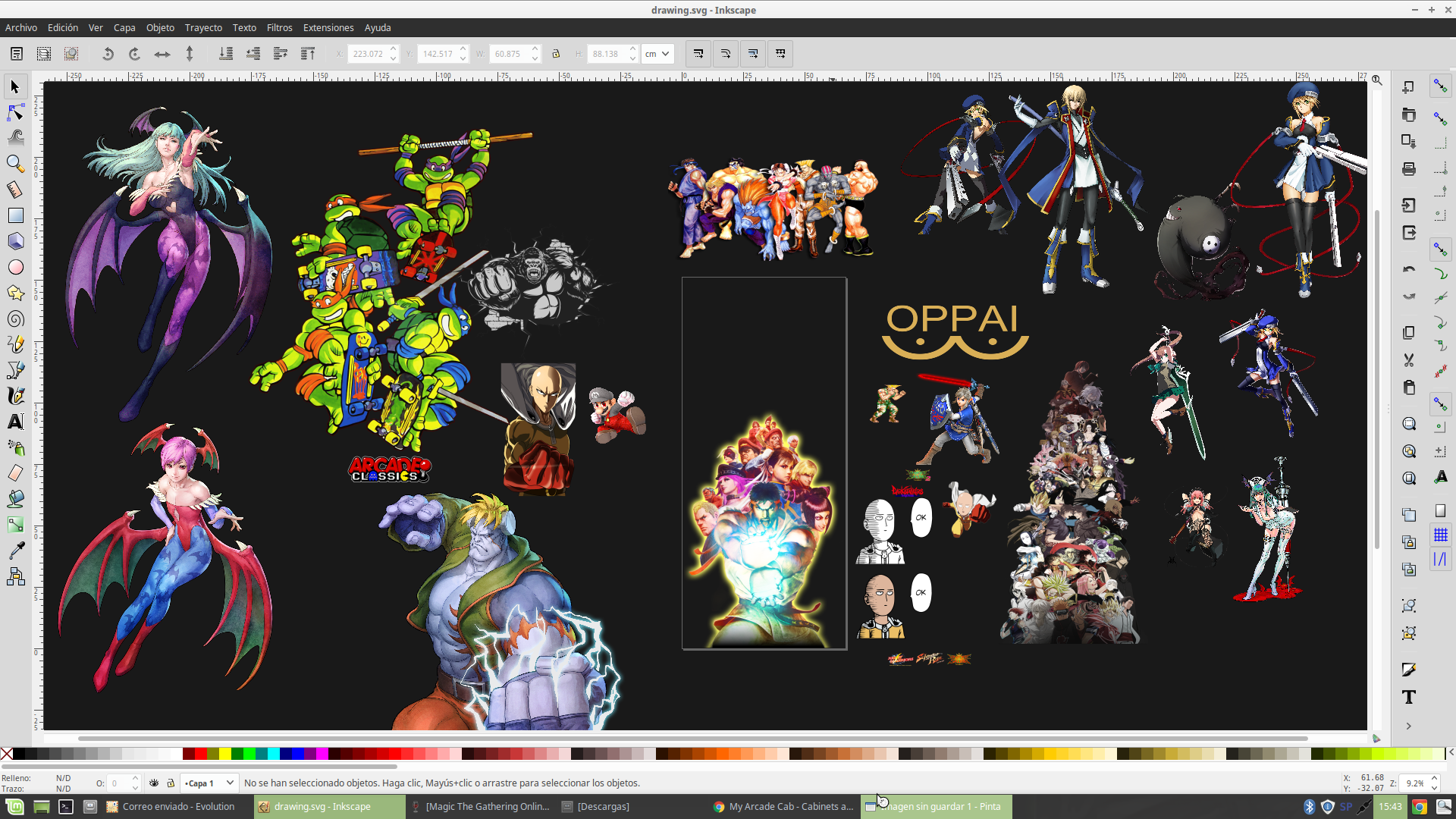This screenshot has width=1456, height=819.
Task: Open the cm units dropdown
Action: point(657,54)
